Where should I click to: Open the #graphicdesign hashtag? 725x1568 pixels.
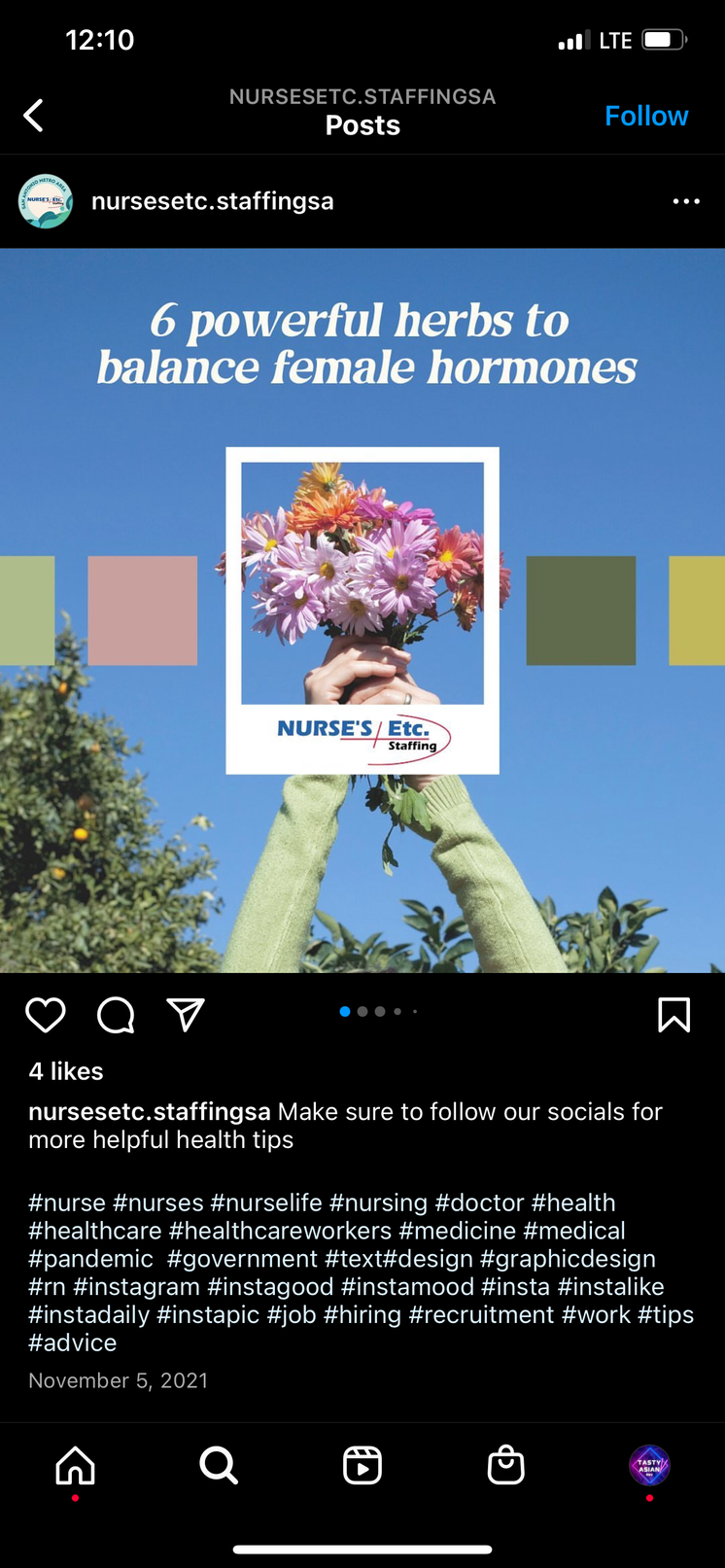pyautogui.click(x=569, y=1259)
